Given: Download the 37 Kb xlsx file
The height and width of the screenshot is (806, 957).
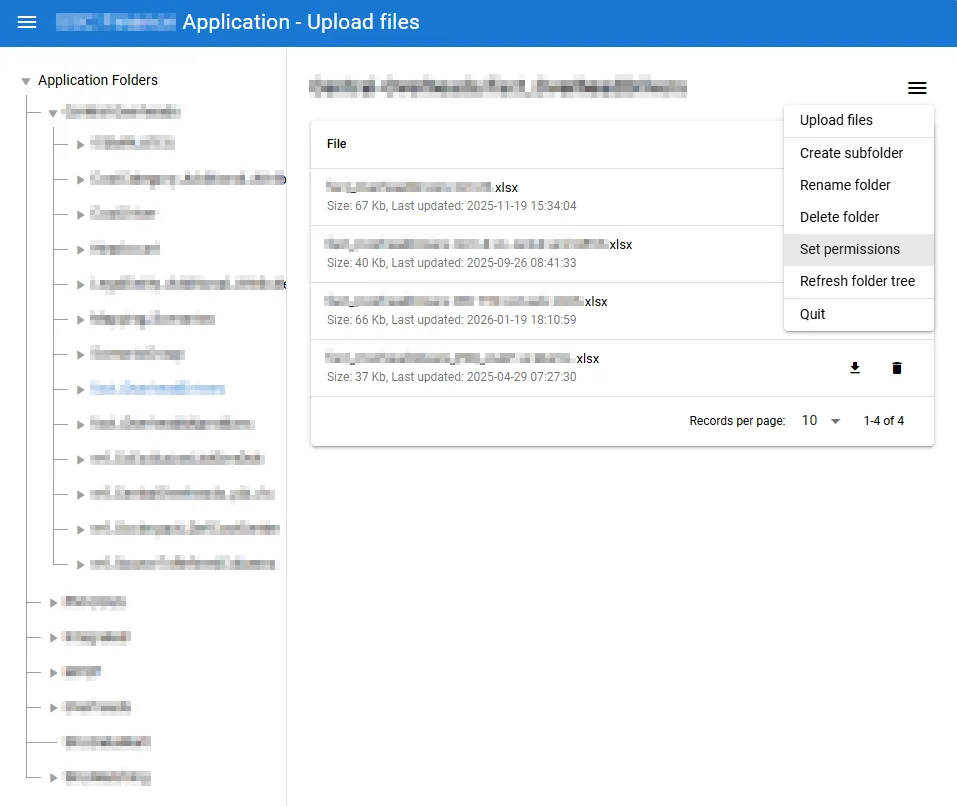Looking at the screenshot, I should tap(855, 368).
